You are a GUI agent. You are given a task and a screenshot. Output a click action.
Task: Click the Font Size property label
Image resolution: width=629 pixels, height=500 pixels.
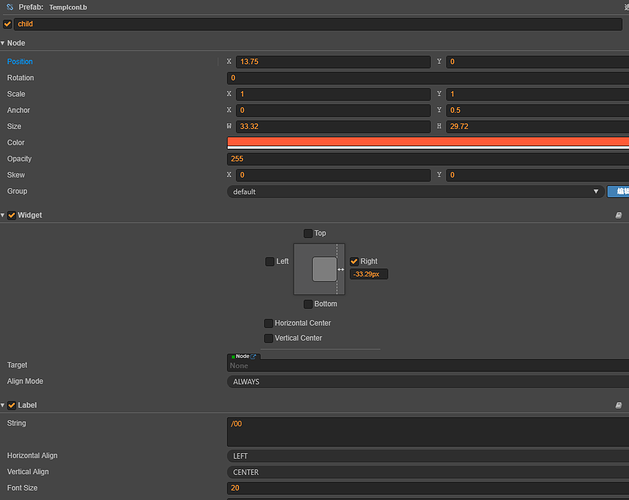(22, 488)
